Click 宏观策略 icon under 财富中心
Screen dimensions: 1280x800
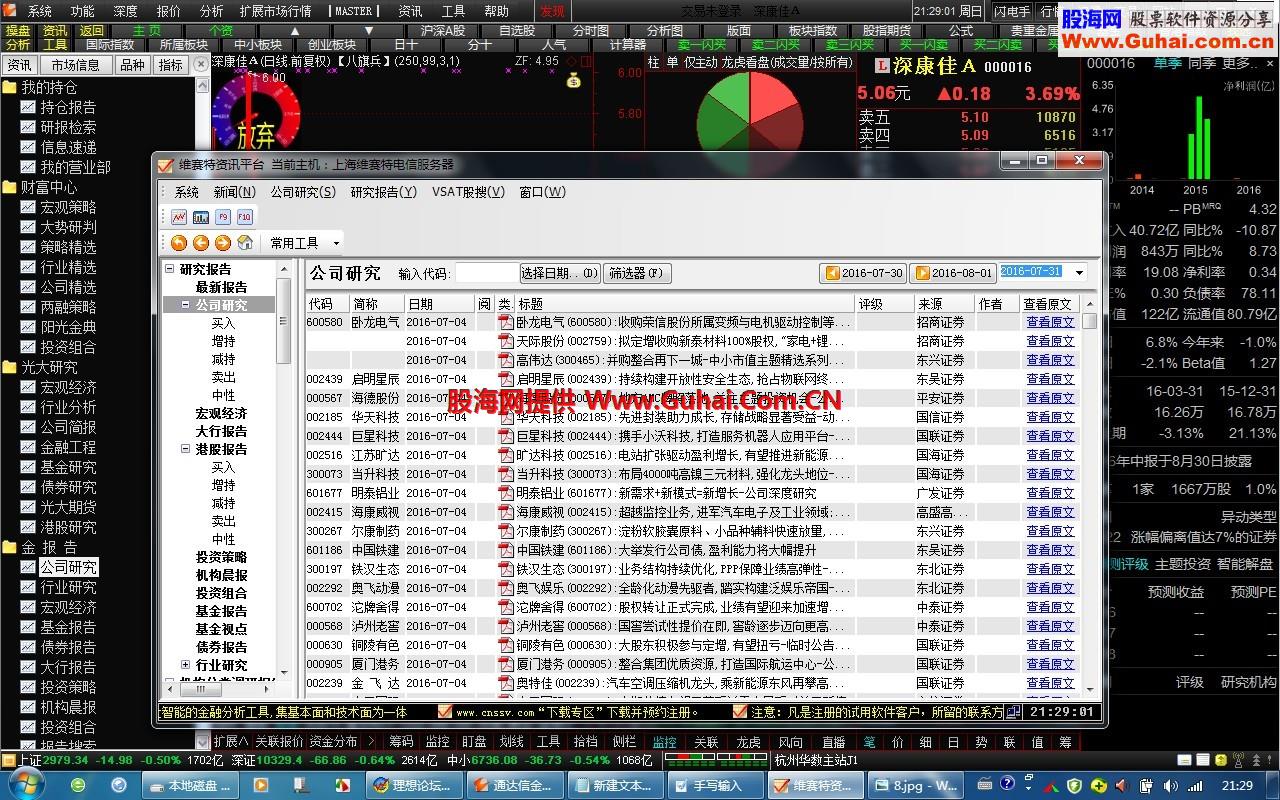pyautogui.click(x=28, y=207)
